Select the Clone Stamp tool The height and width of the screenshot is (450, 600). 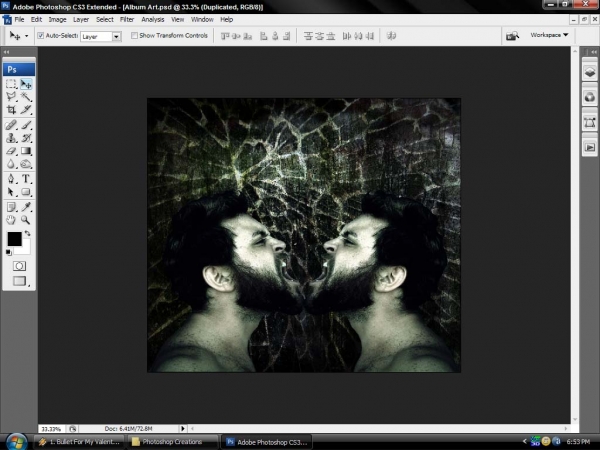(11, 138)
